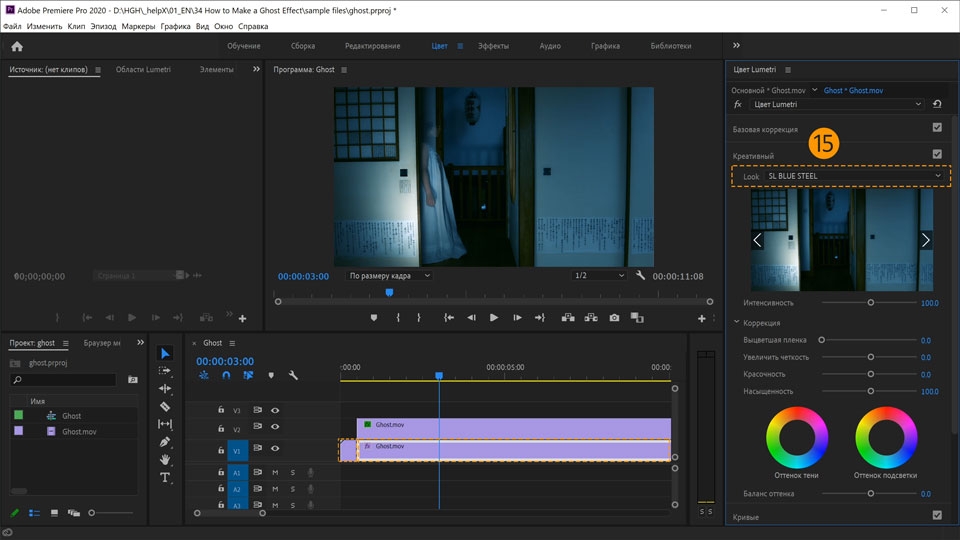
Task: Collapse the Коррекция section
Action: click(x=738, y=323)
